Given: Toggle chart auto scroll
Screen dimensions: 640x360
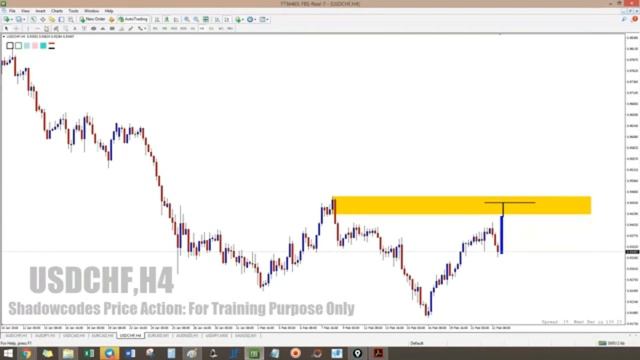Looking at the screenshot, I should pos(217,19).
